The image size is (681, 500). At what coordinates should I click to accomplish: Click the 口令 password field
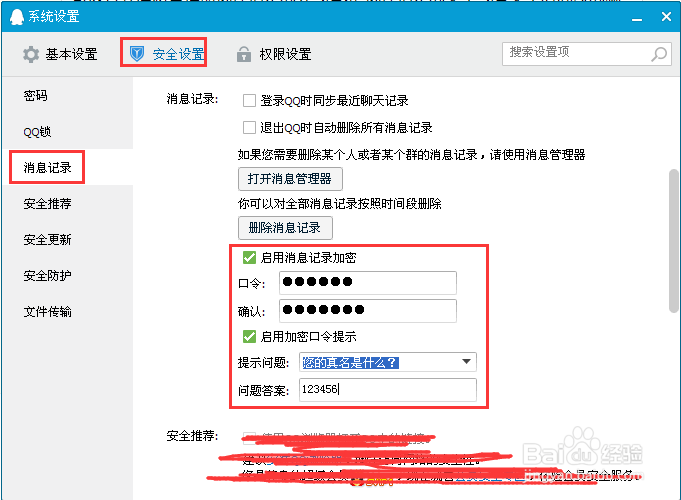(x=367, y=283)
